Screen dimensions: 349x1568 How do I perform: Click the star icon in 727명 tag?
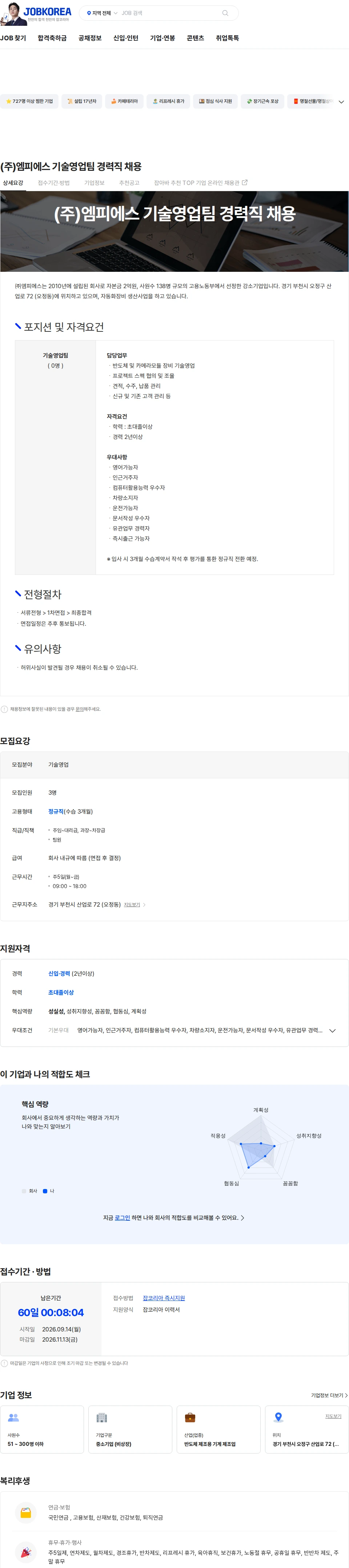click(x=8, y=101)
